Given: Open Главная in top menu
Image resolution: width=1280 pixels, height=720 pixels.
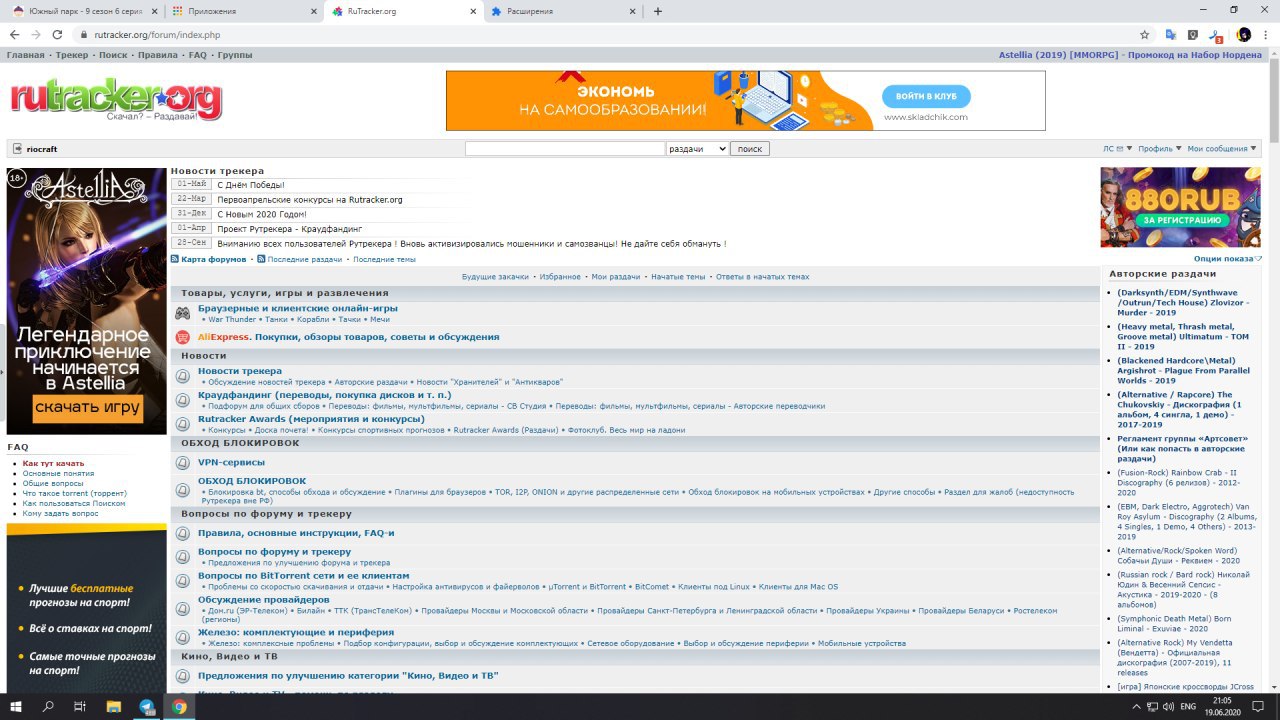Looking at the screenshot, I should coord(25,55).
